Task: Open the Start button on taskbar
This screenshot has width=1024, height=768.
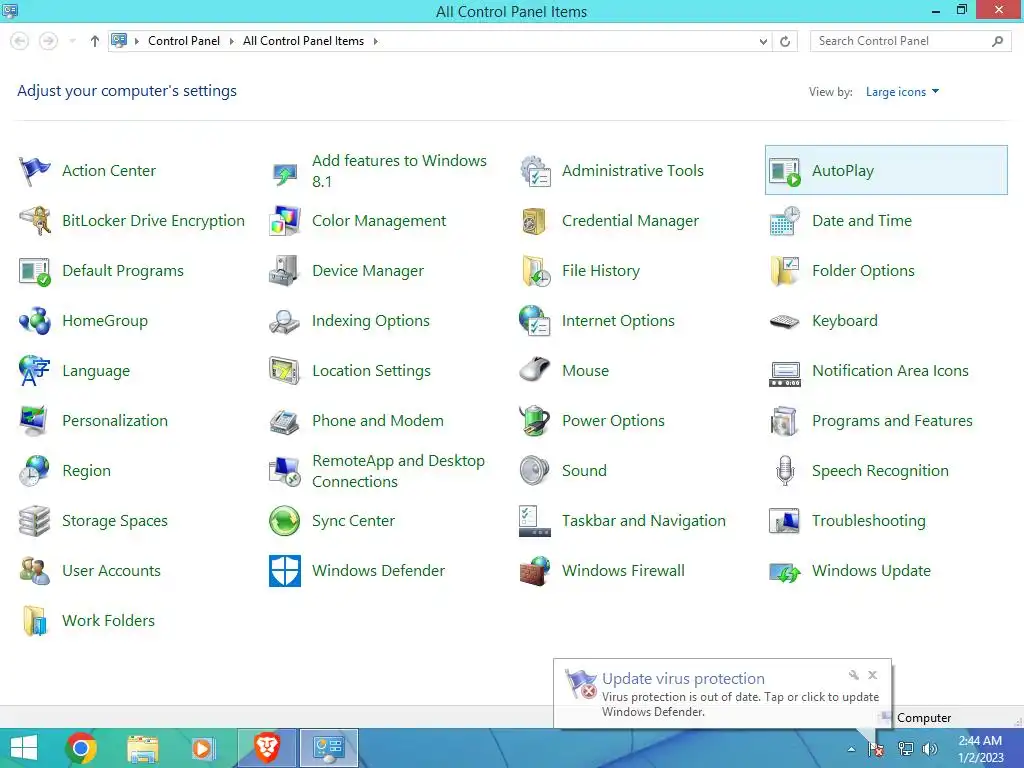Action: coord(24,748)
